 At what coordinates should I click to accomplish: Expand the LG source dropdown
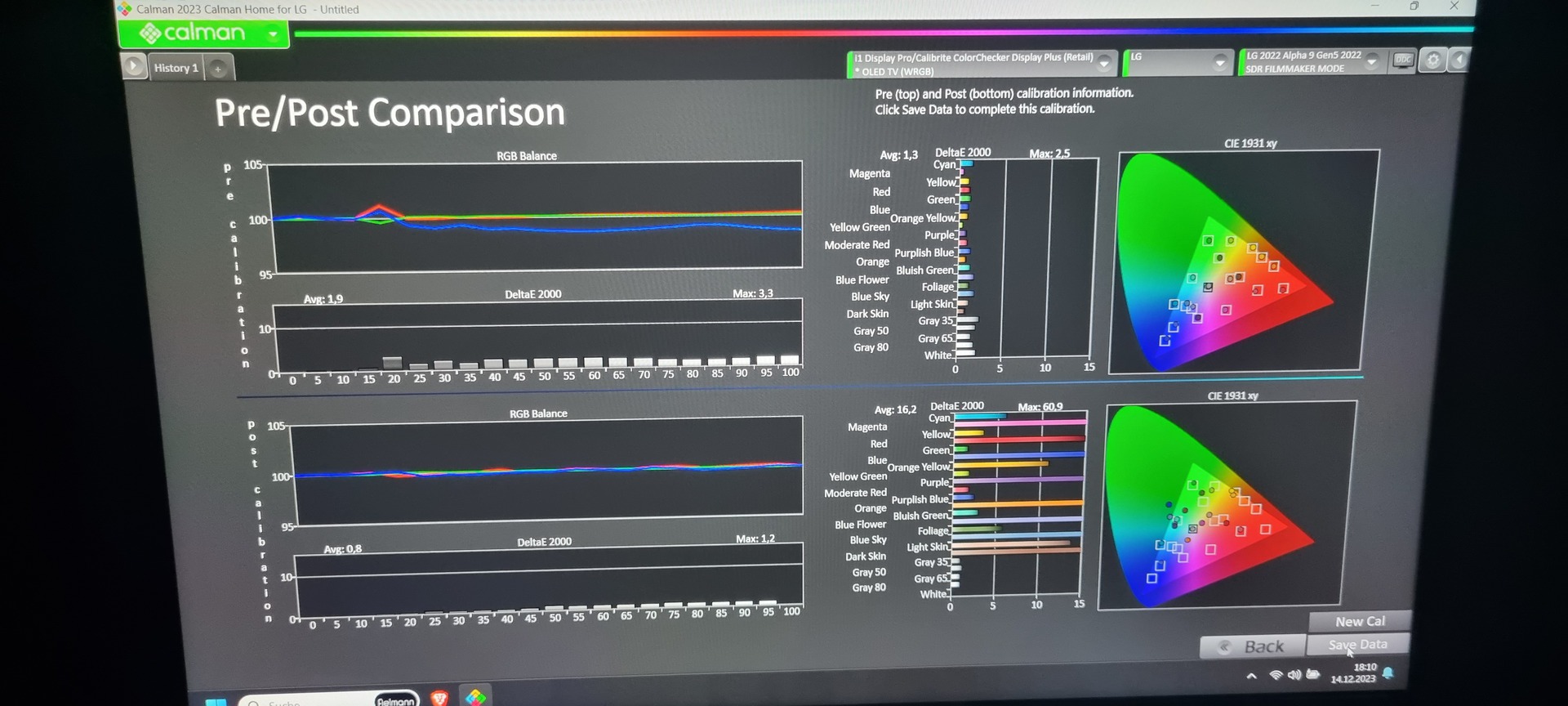click(1220, 62)
